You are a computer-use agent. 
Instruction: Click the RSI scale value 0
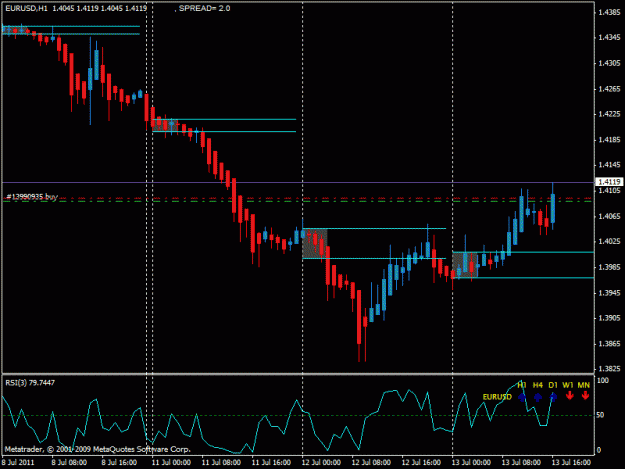pyautogui.click(x=599, y=450)
